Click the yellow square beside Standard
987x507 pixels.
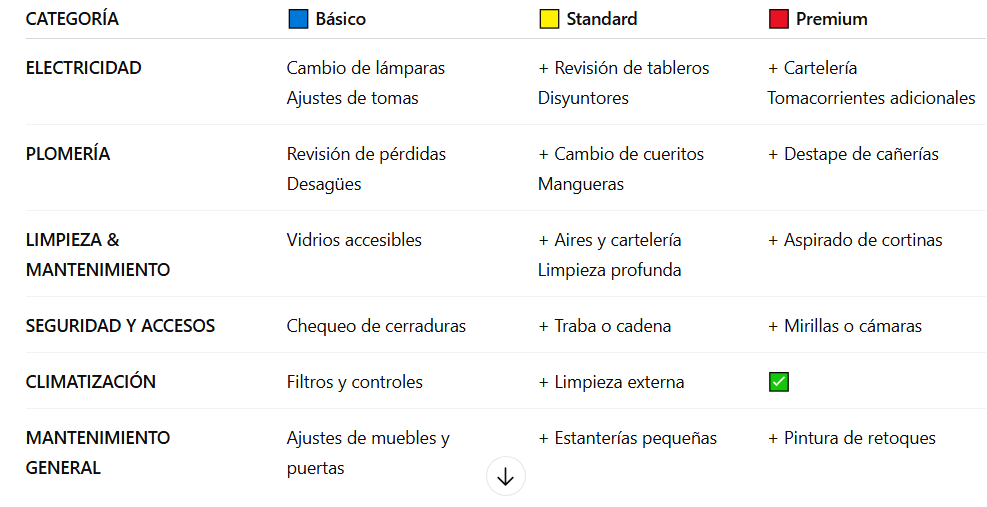549,19
